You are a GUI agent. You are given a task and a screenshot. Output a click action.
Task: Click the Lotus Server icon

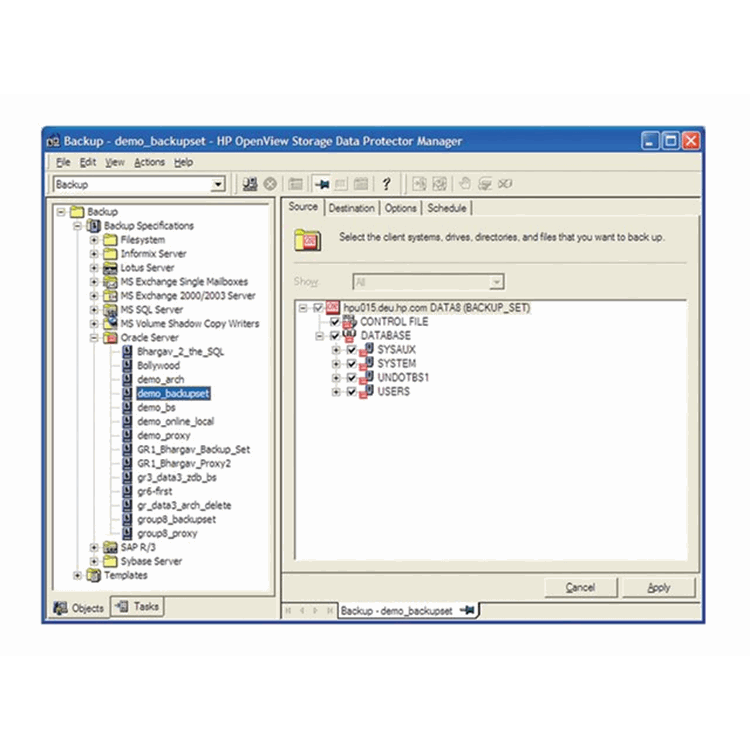(x=110, y=268)
